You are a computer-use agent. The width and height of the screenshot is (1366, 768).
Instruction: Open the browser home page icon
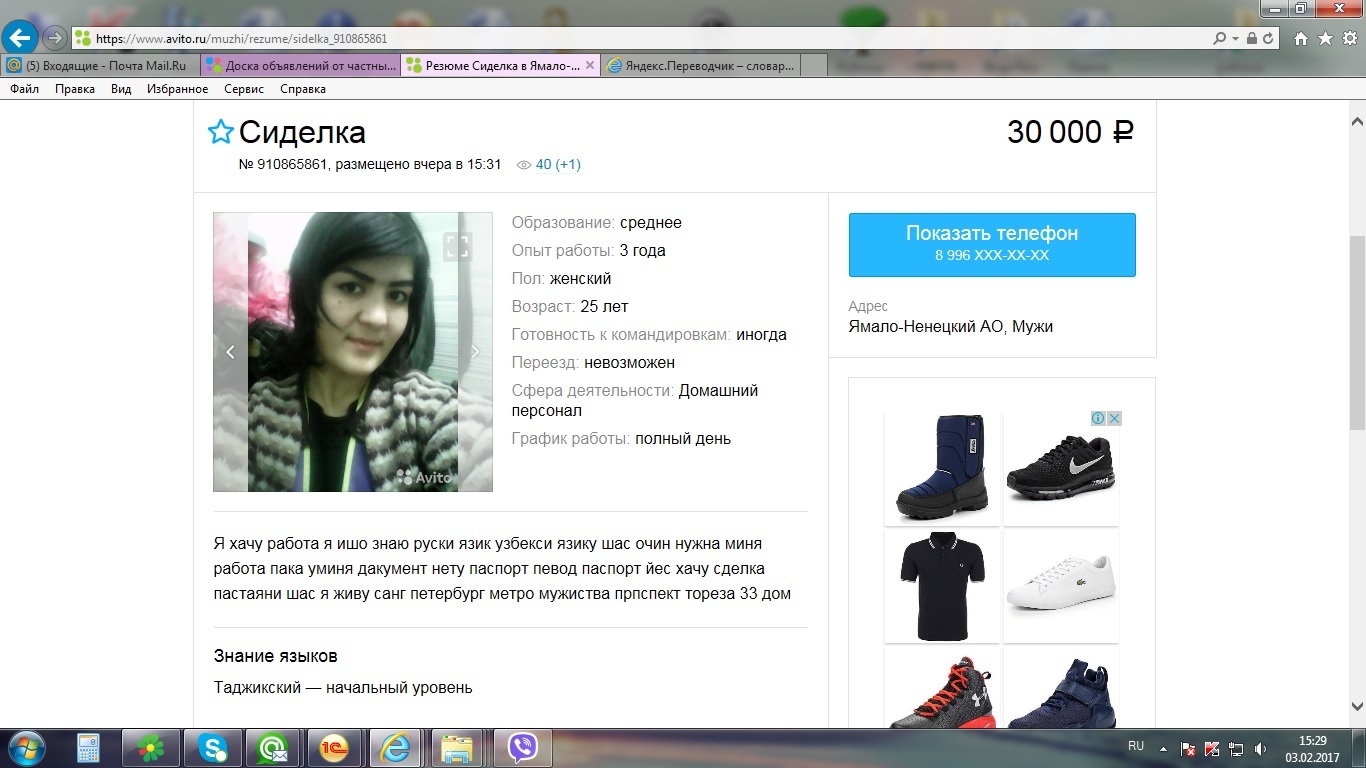pyautogui.click(x=1300, y=39)
